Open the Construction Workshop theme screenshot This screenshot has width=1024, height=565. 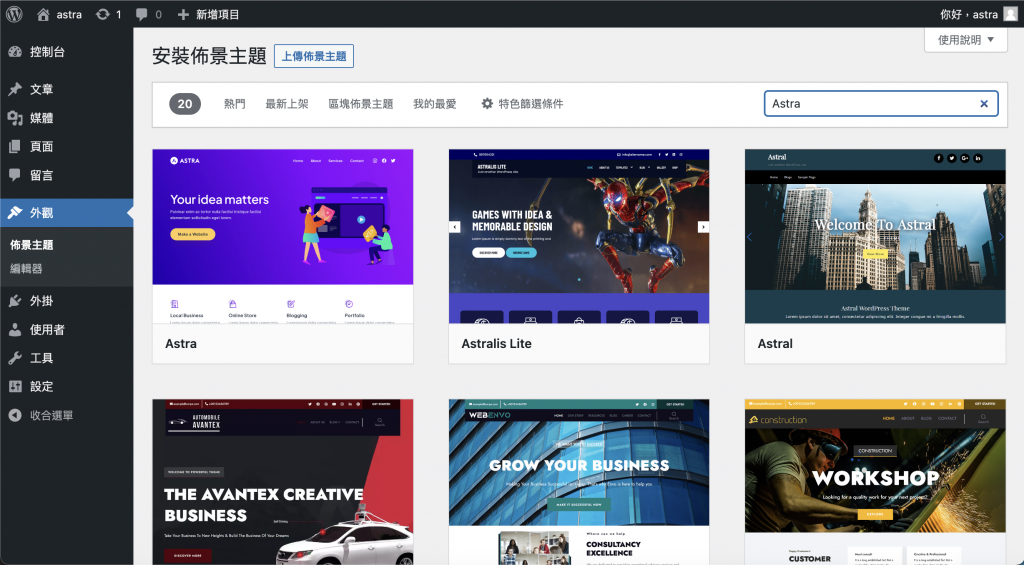(875, 482)
